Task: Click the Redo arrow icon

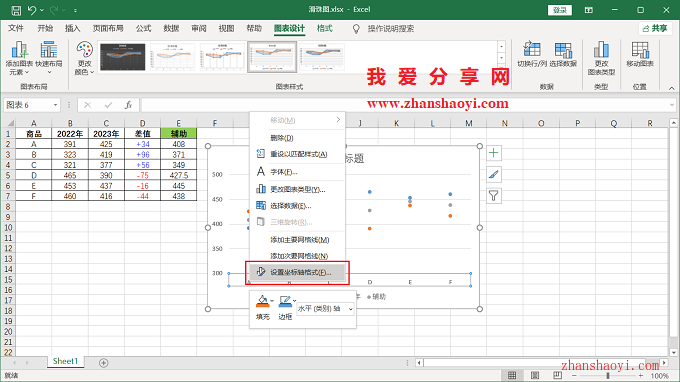Action: (54, 10)
